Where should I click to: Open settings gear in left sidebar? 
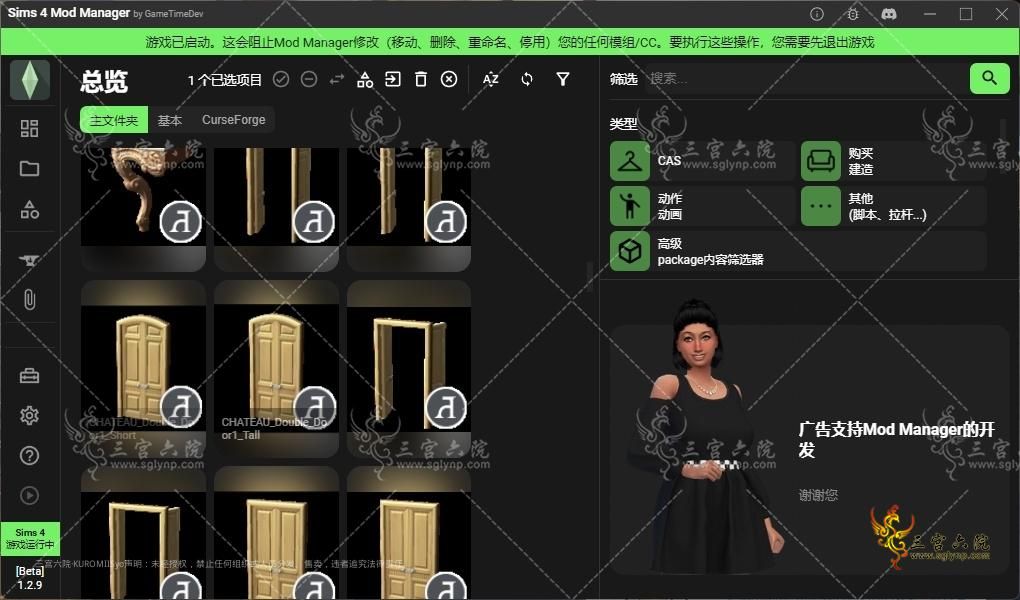pos(29,415)
